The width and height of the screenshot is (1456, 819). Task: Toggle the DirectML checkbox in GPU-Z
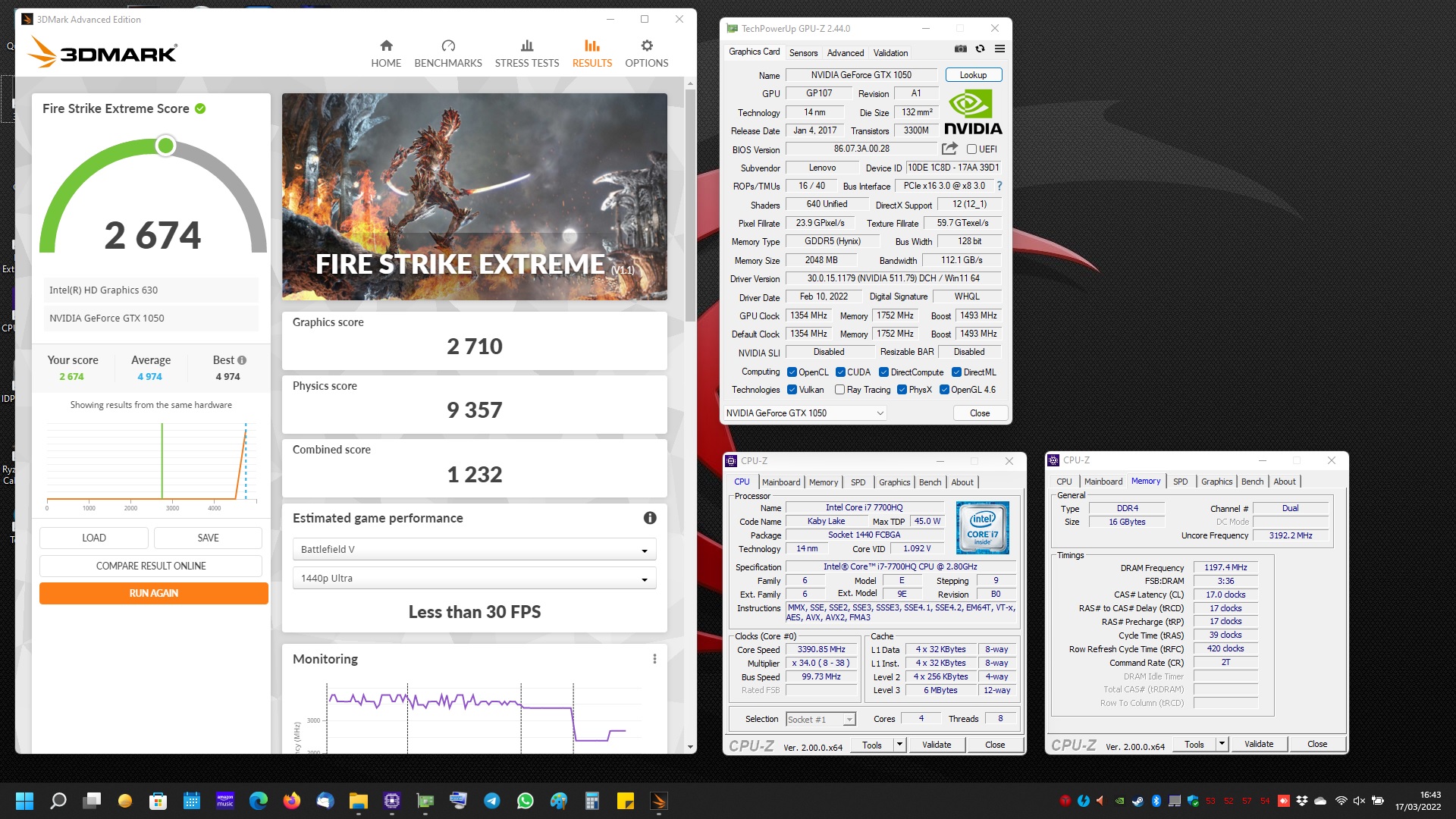[957, 372]
